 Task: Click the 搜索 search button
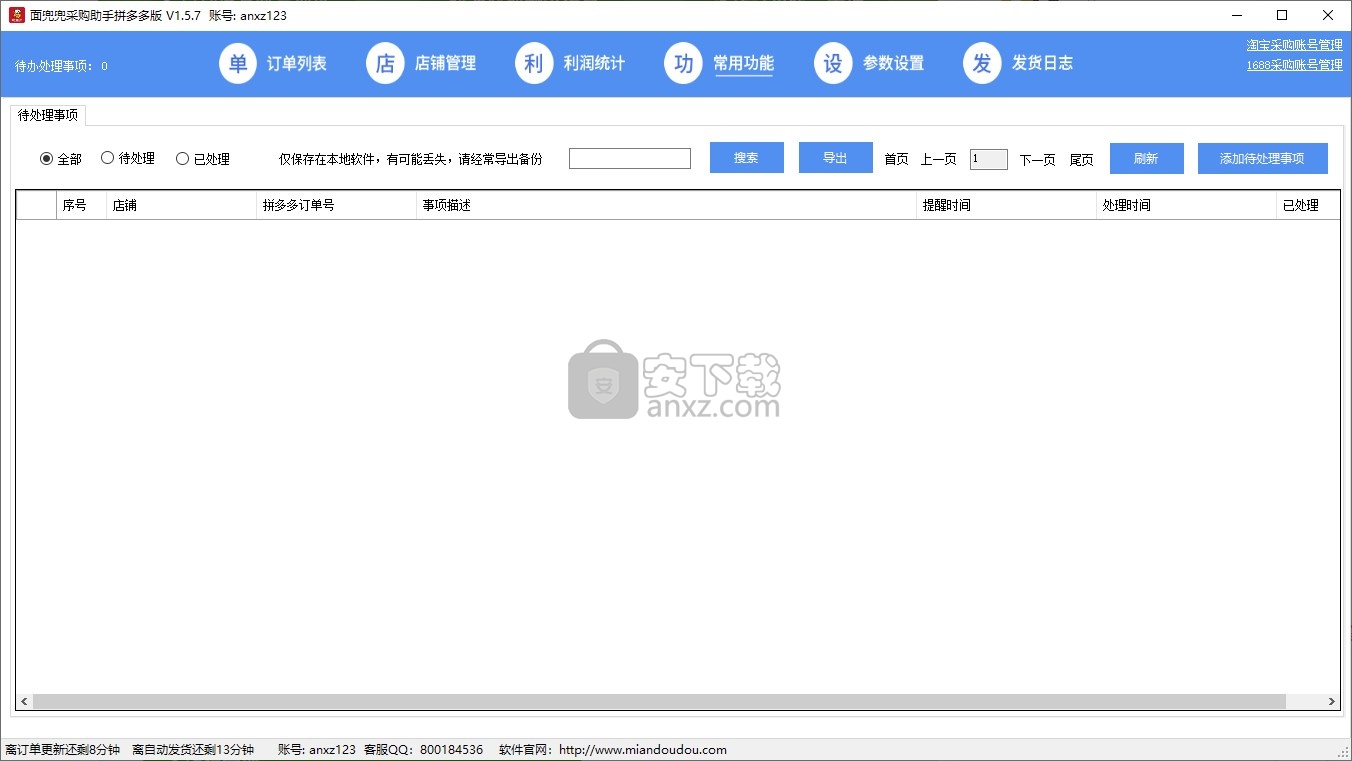point(747,158)
